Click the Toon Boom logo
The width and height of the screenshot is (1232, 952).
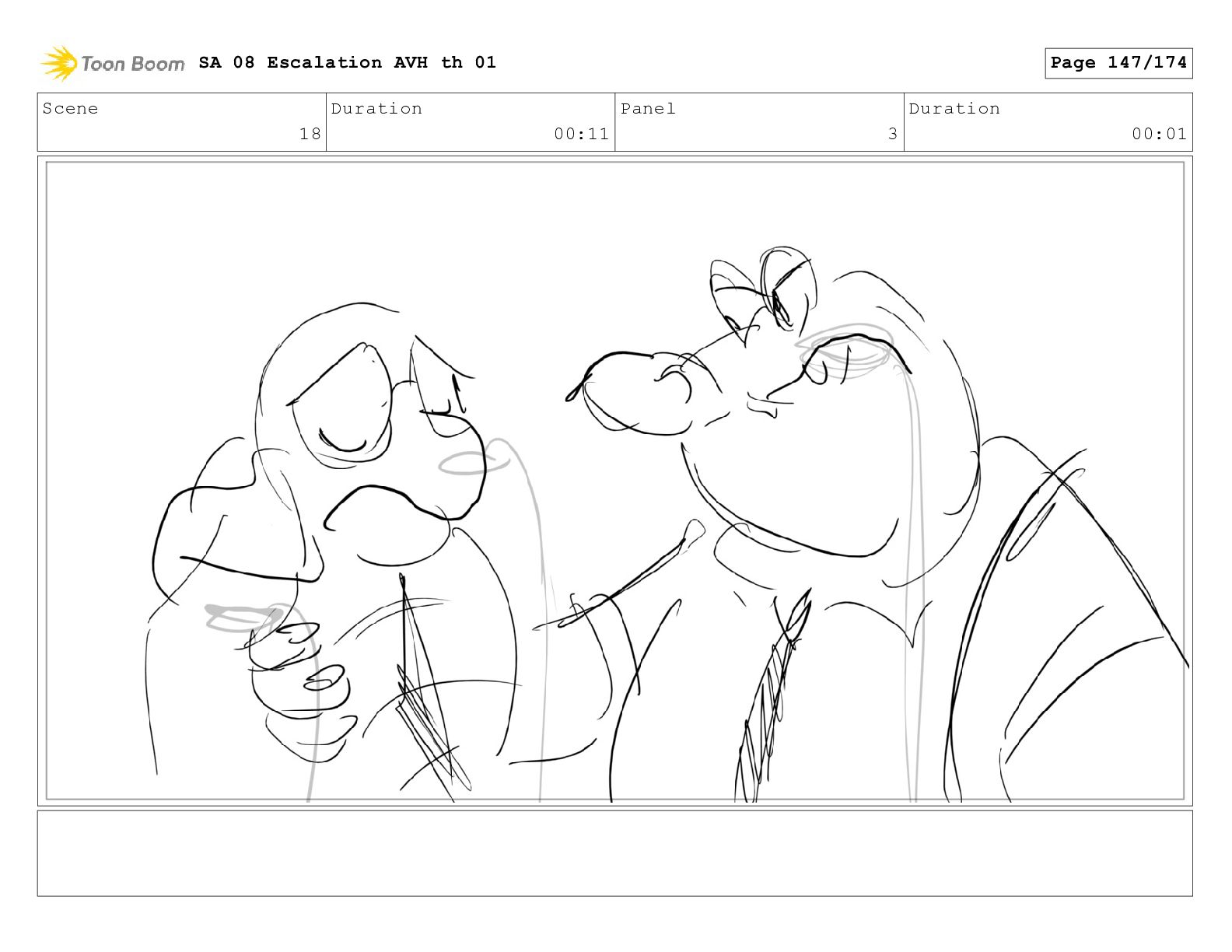tap(113, 63)
